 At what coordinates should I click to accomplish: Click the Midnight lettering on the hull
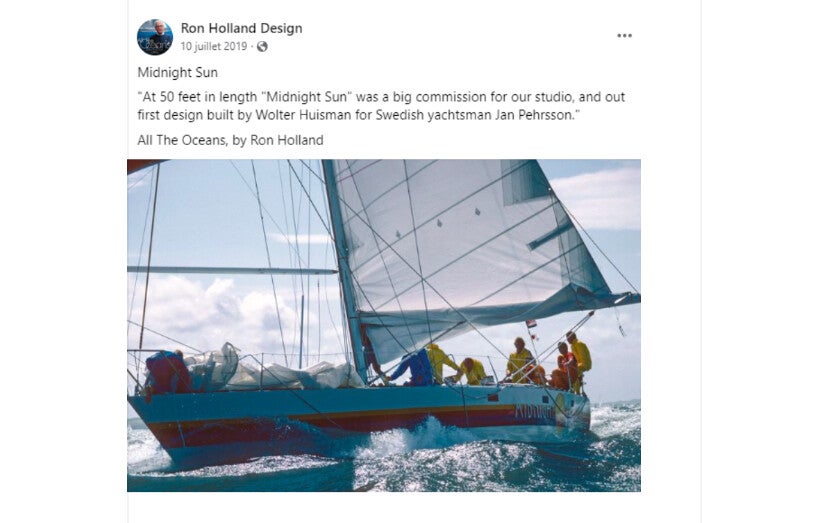coord(533,411)
